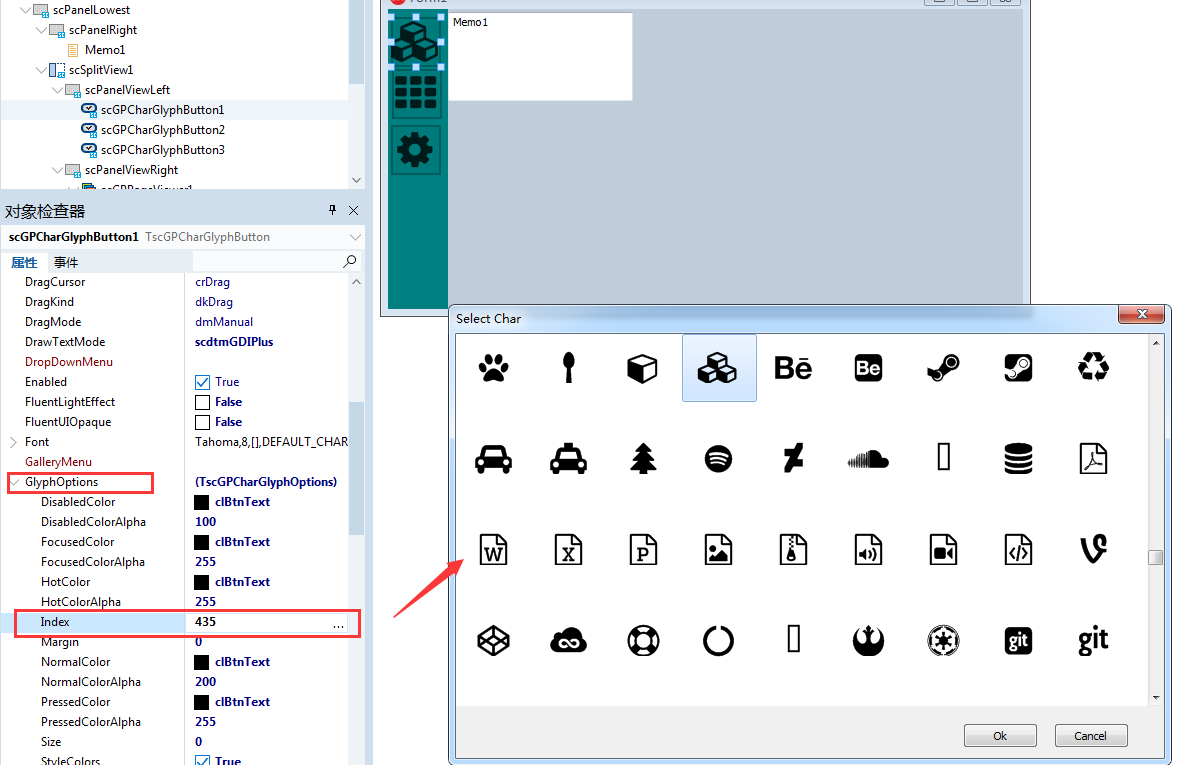
Task: Choose the code file glyph
Action: point(1018,550)
